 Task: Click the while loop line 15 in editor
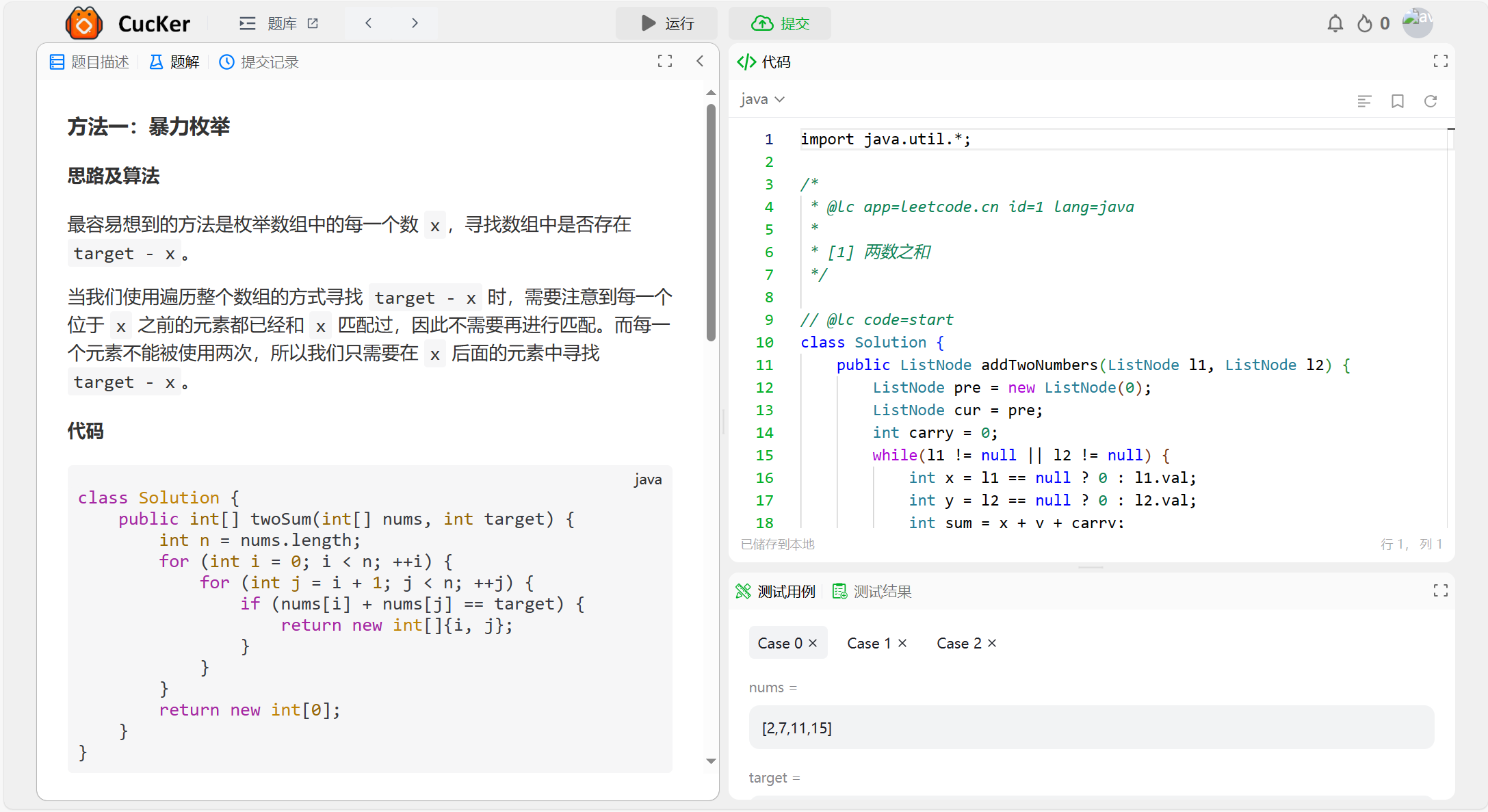point(1021,456)
